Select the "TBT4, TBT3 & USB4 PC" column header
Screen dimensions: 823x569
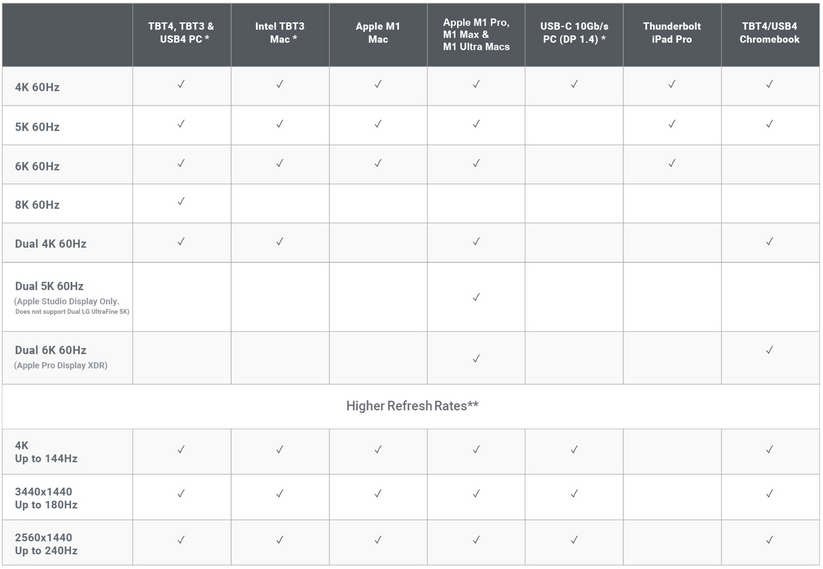181,33
